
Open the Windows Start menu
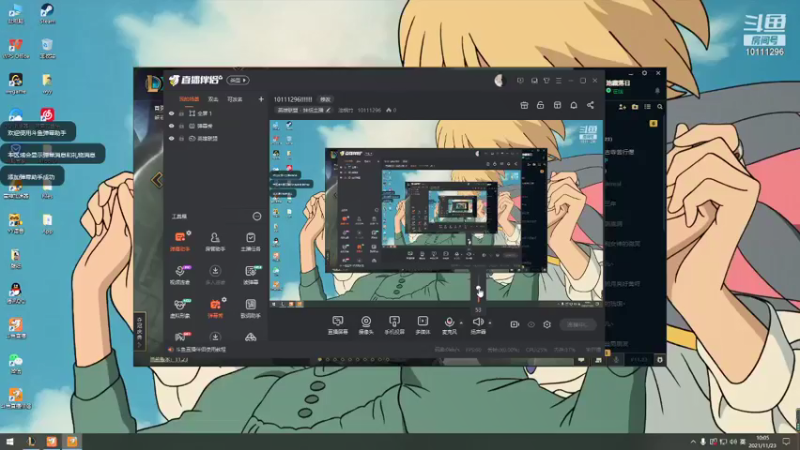10,441
